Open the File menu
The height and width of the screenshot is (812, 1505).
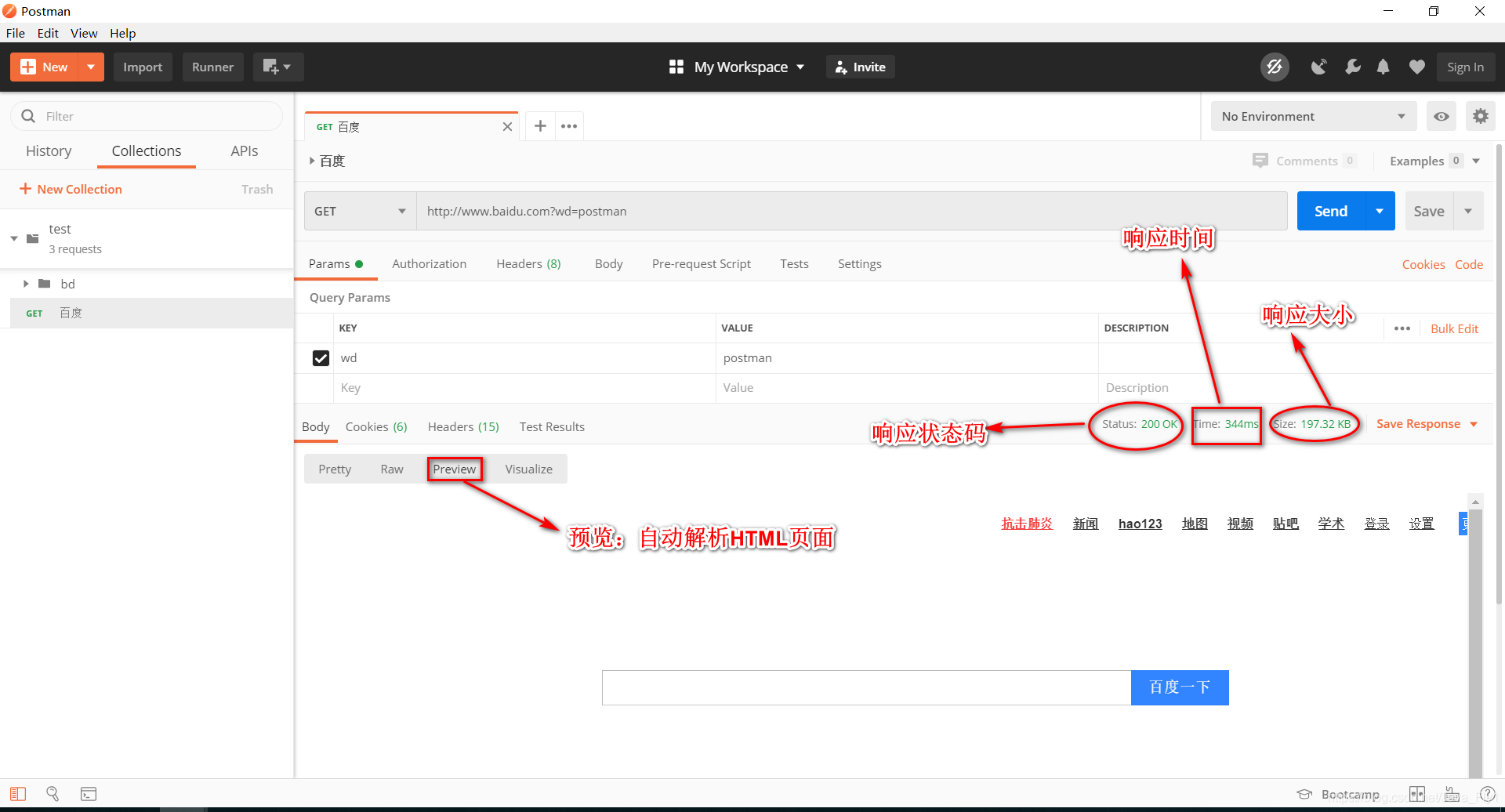(x=16, y=33)
